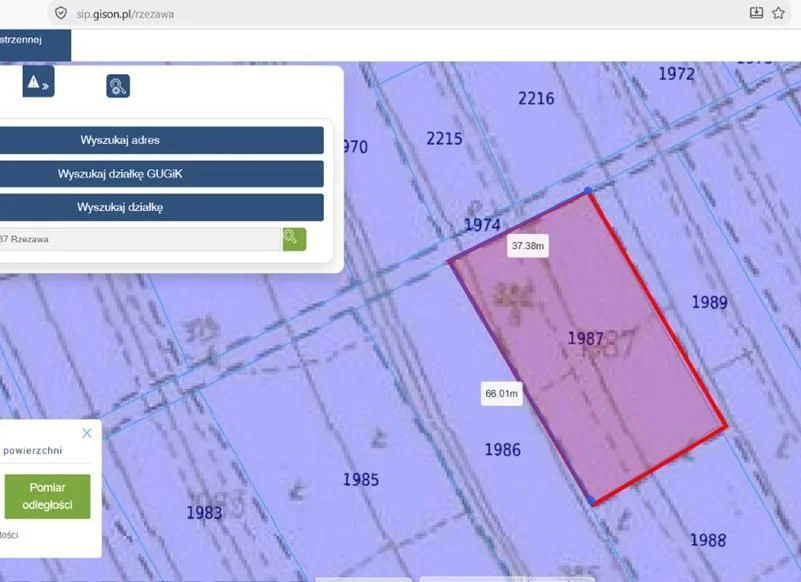Select the 66.01m measurement label

click(502, 393)
